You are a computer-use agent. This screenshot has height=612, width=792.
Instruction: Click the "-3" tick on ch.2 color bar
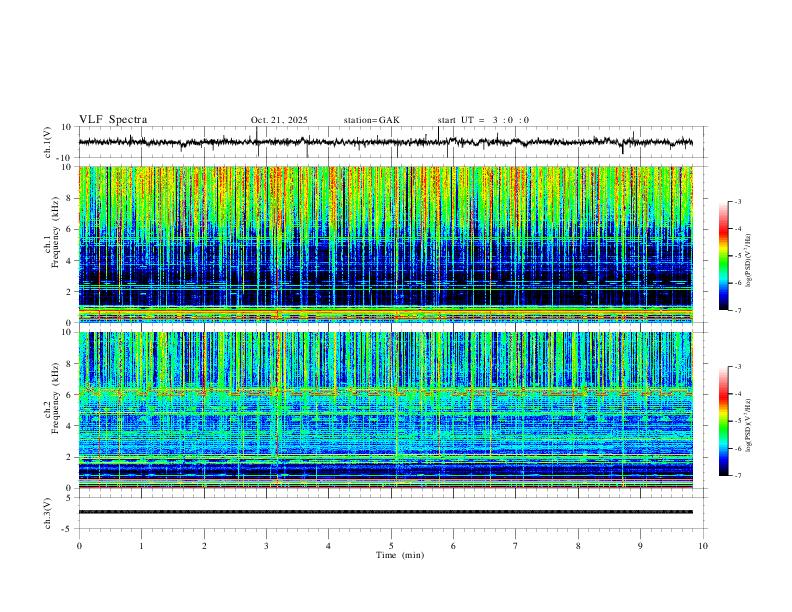click(737, 367)
